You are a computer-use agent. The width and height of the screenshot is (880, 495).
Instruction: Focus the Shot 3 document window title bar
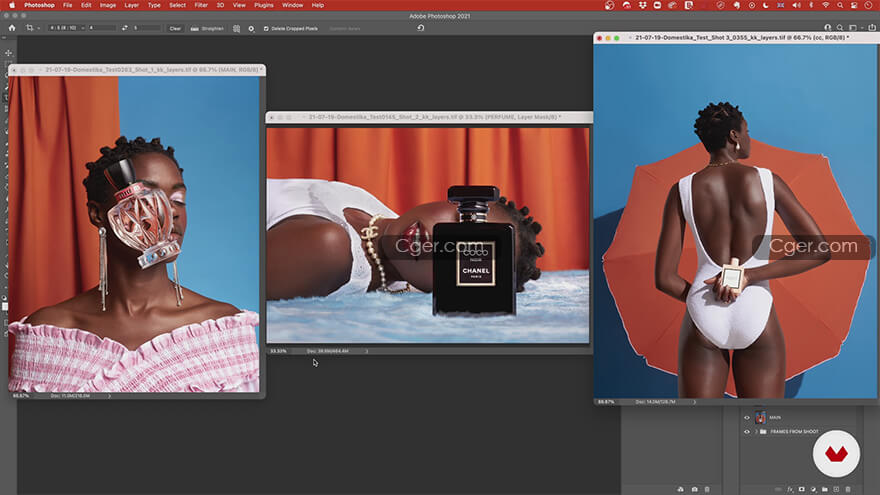736,38
